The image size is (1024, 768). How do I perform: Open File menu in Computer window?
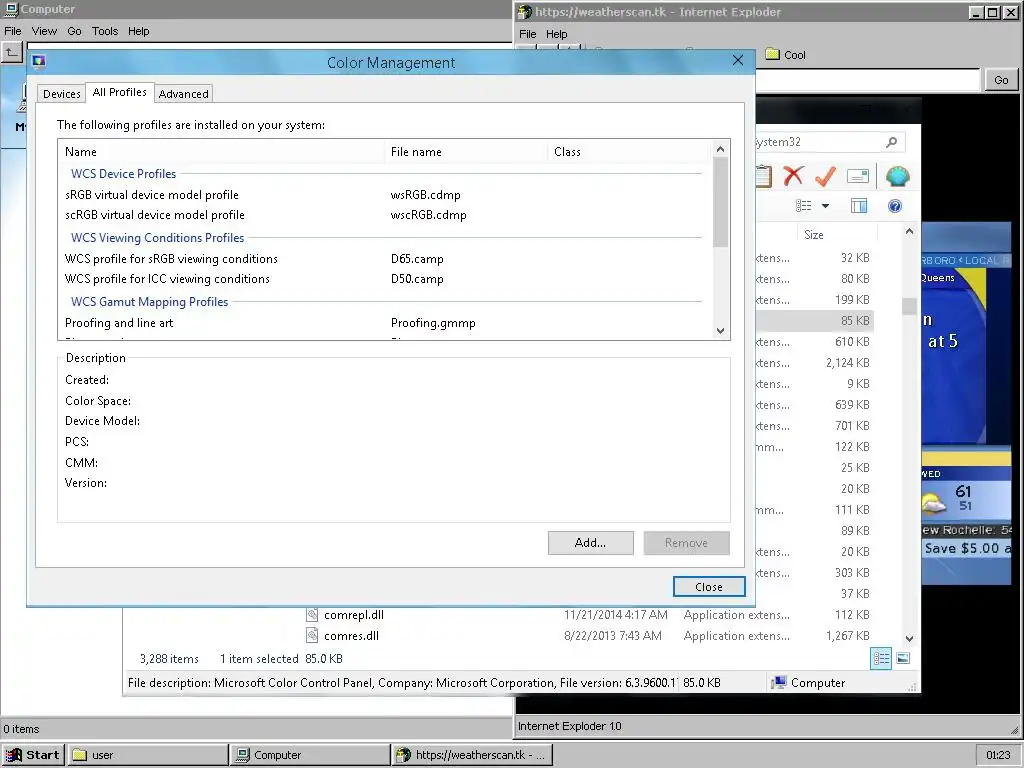click(x=12, y=31)
